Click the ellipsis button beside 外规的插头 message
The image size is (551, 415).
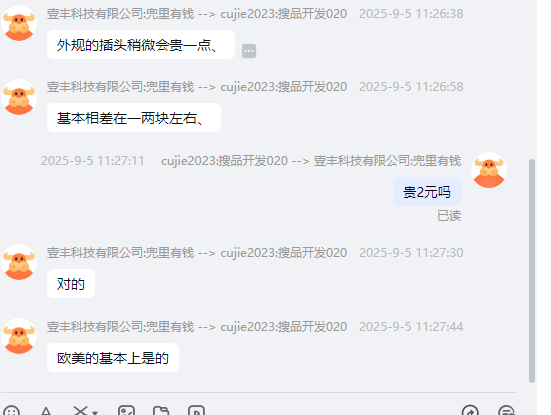coord(249,51)
